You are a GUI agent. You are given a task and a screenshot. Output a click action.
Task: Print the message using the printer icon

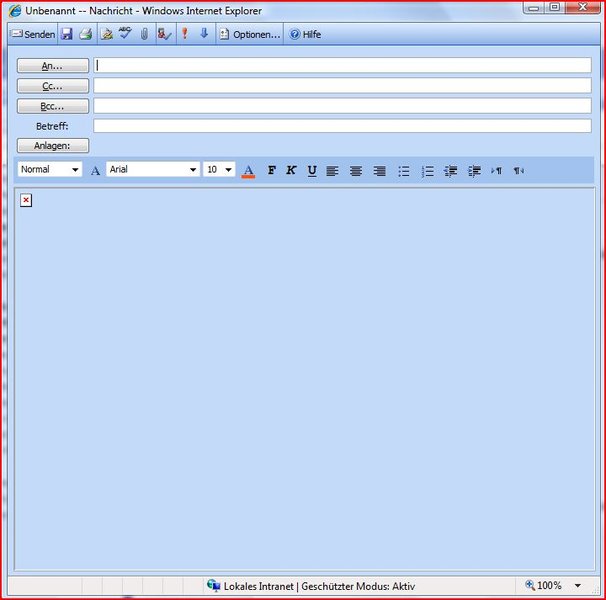point(86,34)
